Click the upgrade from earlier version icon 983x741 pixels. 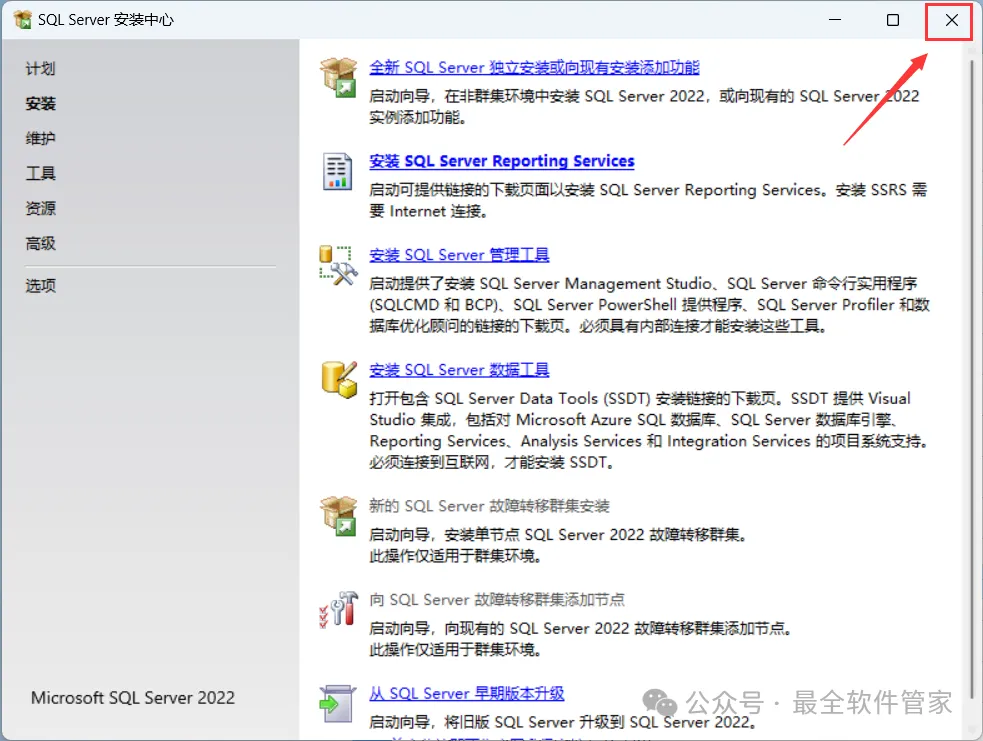point(337,704)
